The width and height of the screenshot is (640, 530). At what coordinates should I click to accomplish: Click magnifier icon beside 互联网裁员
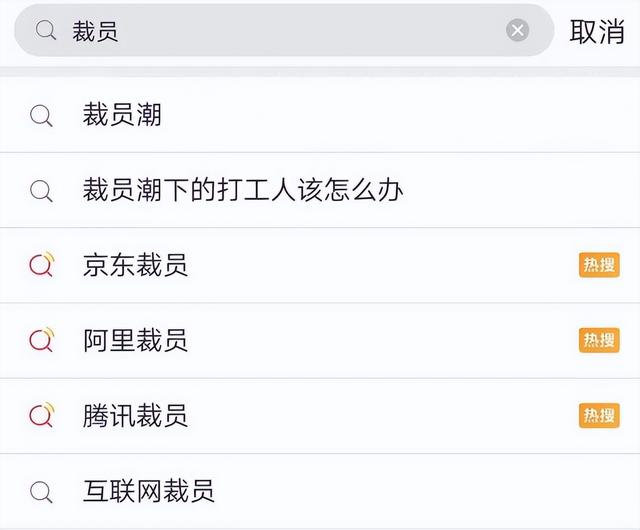pos(41,491)
